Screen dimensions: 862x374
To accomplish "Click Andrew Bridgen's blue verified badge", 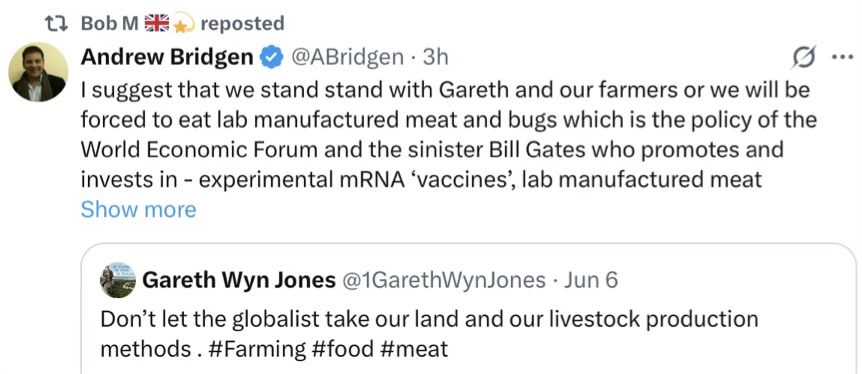I will click(x=272, y=57).
